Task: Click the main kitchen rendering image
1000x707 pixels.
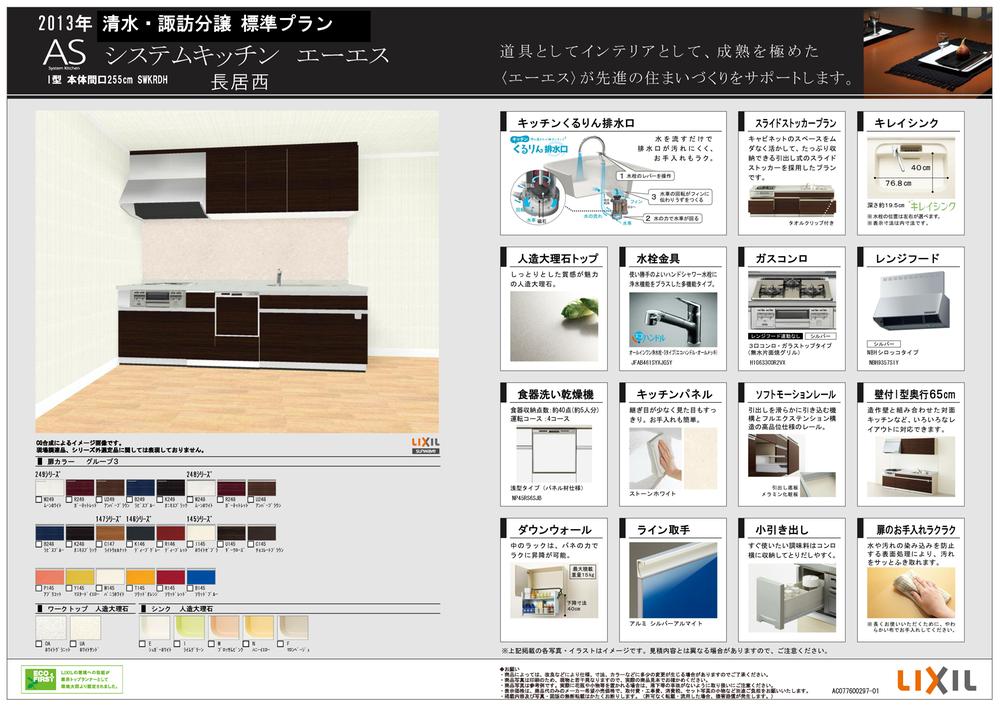Action: (x=237, y=270)
